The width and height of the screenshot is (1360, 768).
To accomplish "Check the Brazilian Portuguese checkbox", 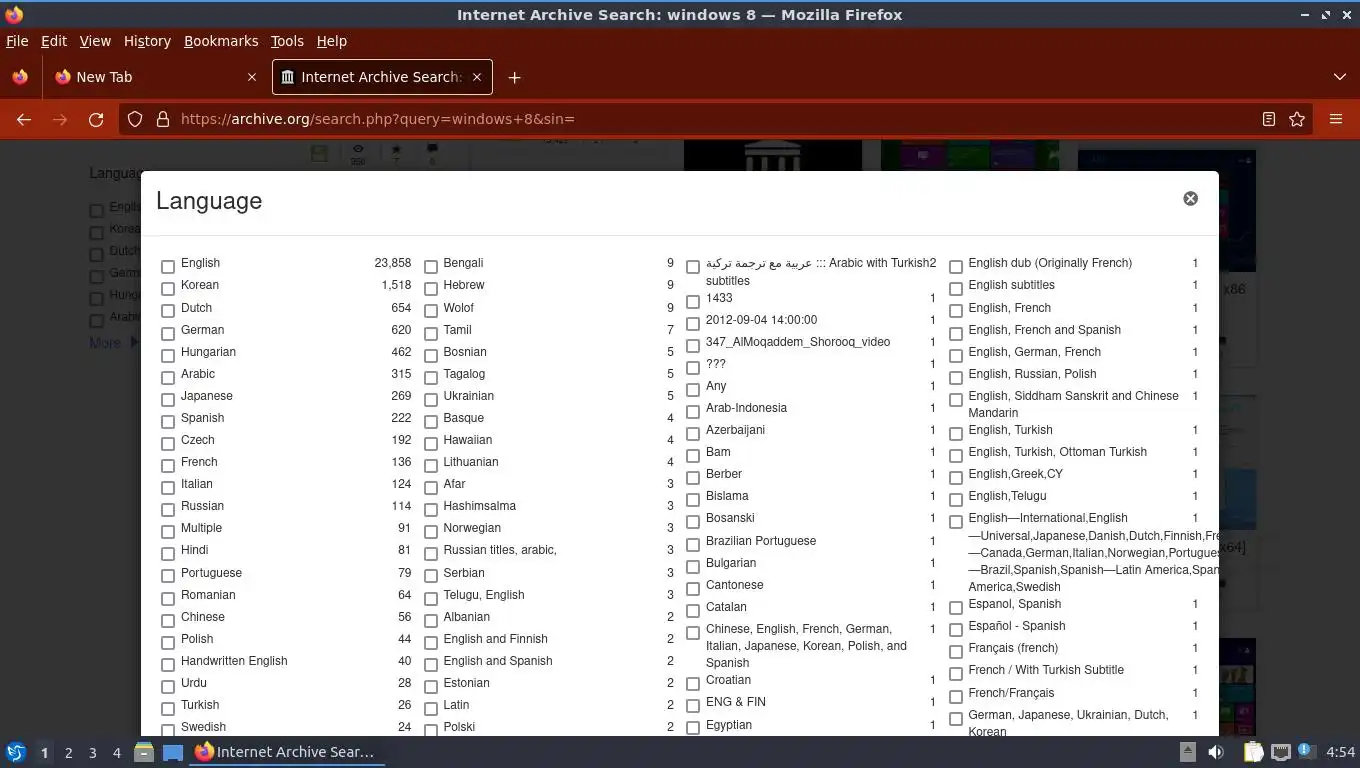I will (x=693, y=545).
